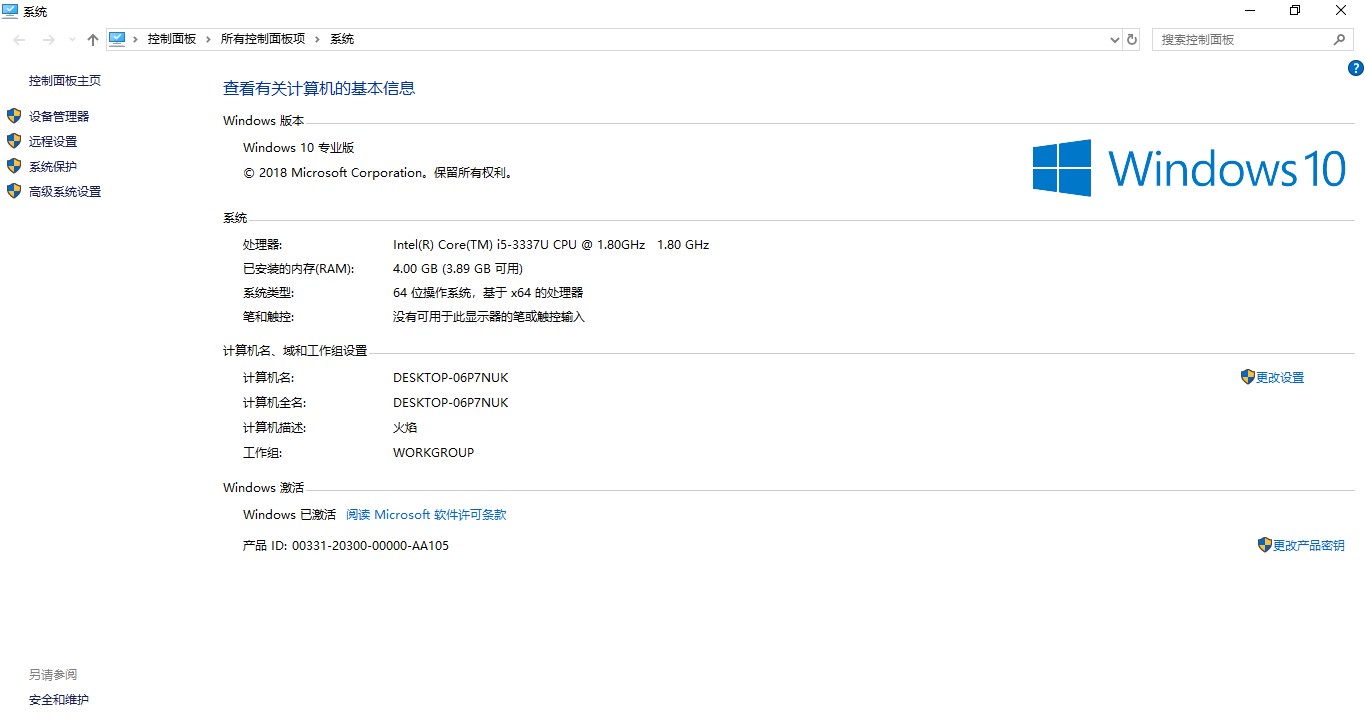
Task: Click the 系统 breadcrumb item
Action: click(342, 39)
